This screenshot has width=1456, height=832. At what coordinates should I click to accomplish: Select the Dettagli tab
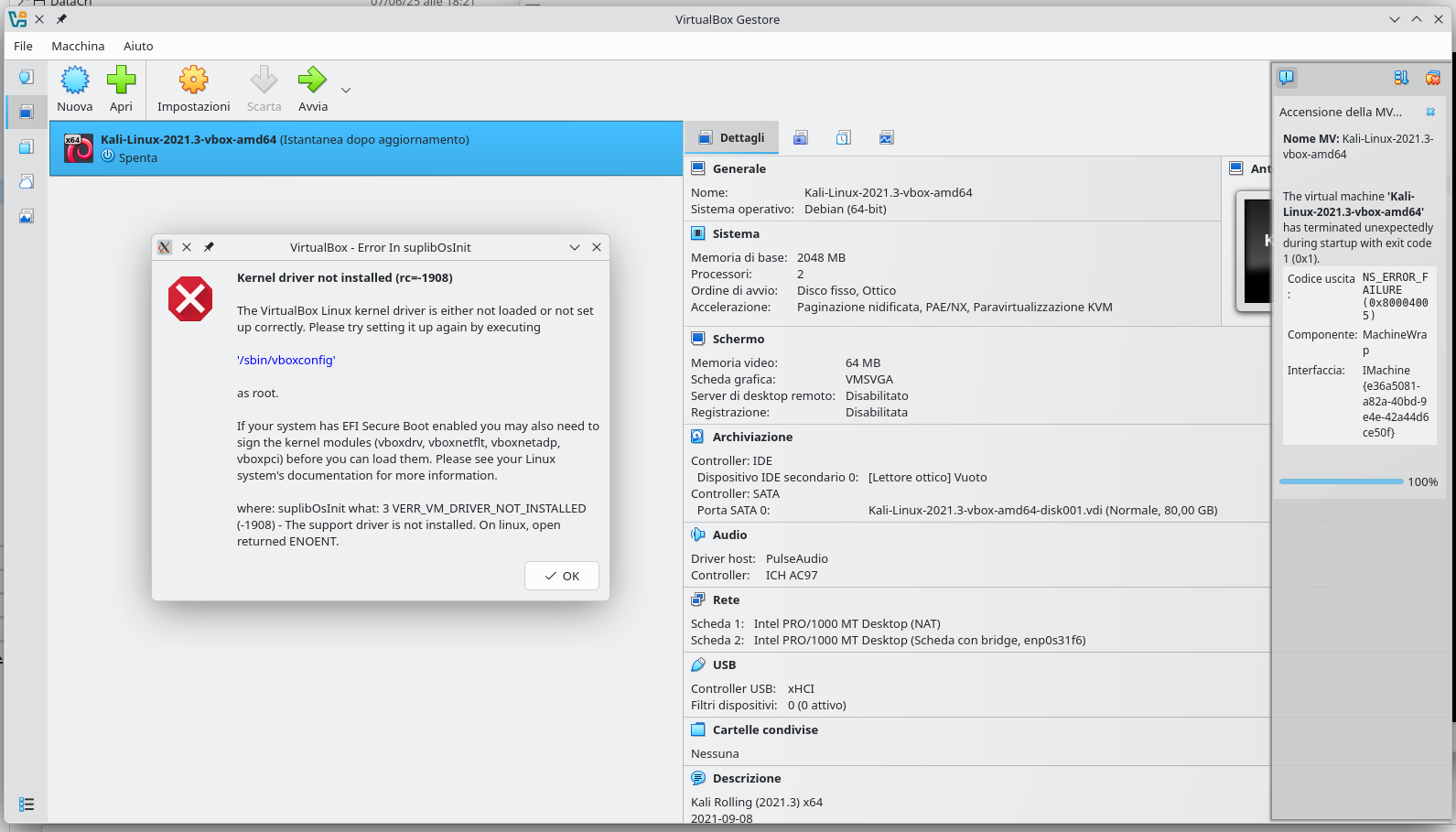732,138
